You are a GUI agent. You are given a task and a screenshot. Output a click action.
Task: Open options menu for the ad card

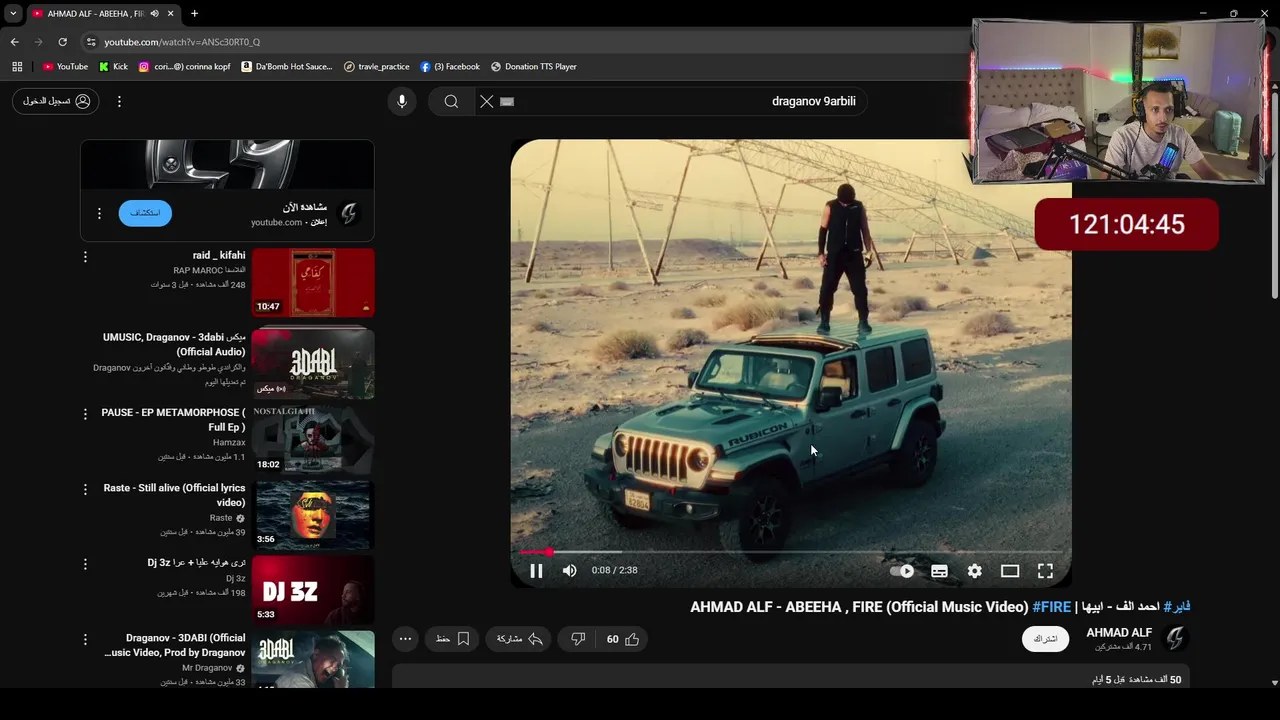click(x=99, y=213)
